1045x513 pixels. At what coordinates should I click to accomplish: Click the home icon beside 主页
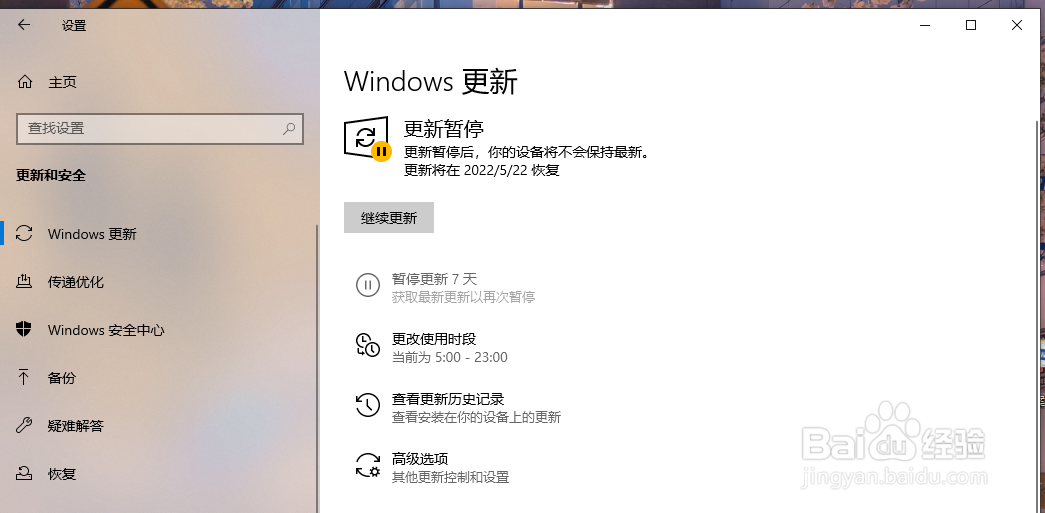click(x=25, y=82)
